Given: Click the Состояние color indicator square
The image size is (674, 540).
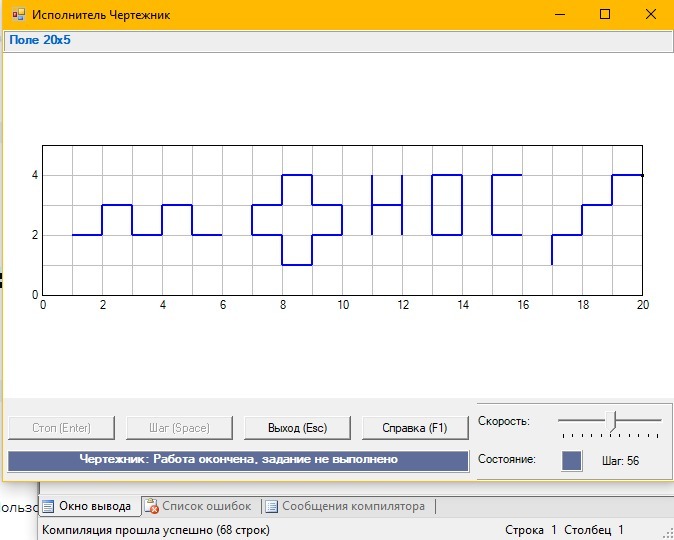Looking at the screenshot, I should [x=571, y=460].
